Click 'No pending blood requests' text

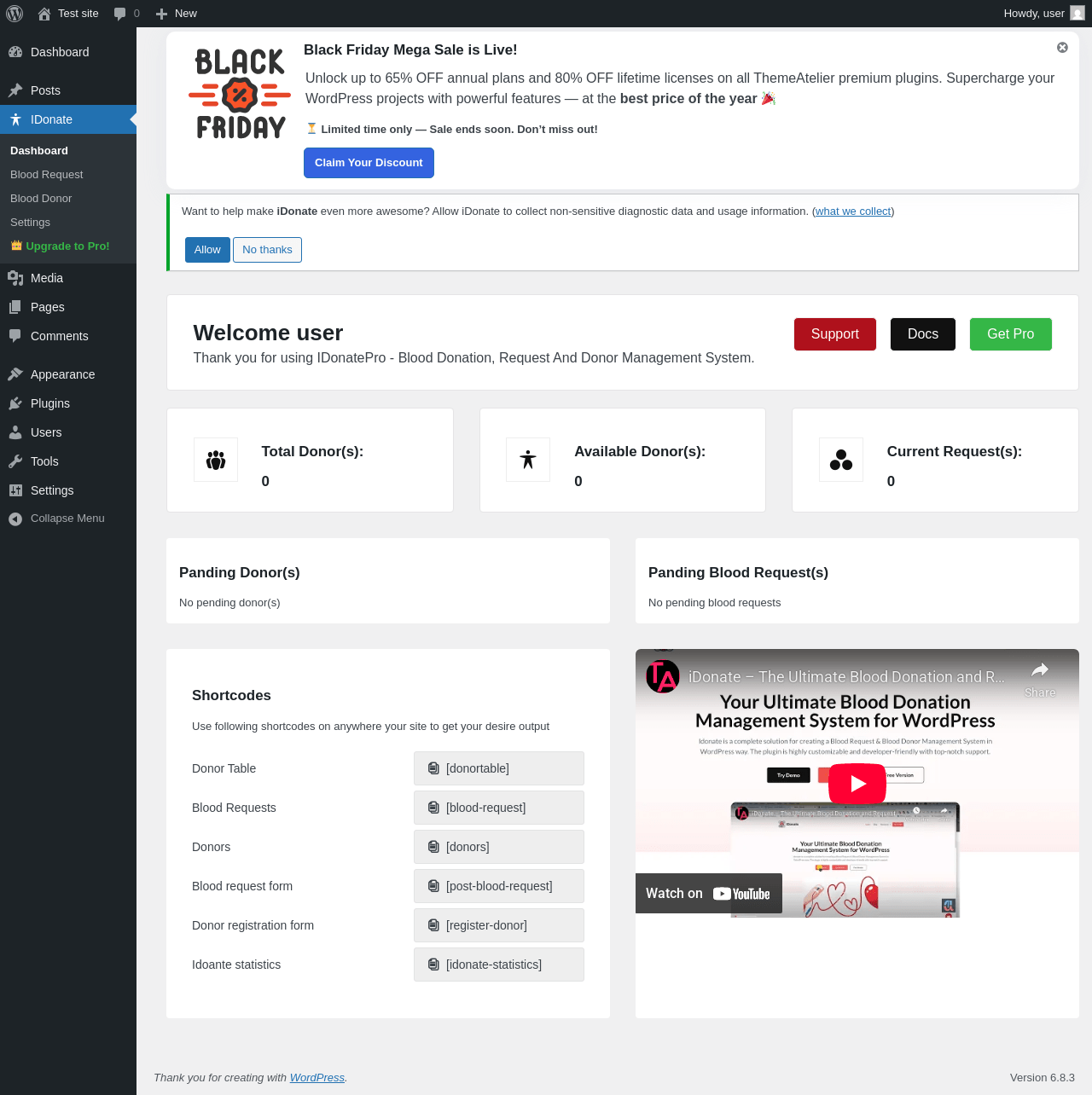pyautogui.click(x=714, y=603)
